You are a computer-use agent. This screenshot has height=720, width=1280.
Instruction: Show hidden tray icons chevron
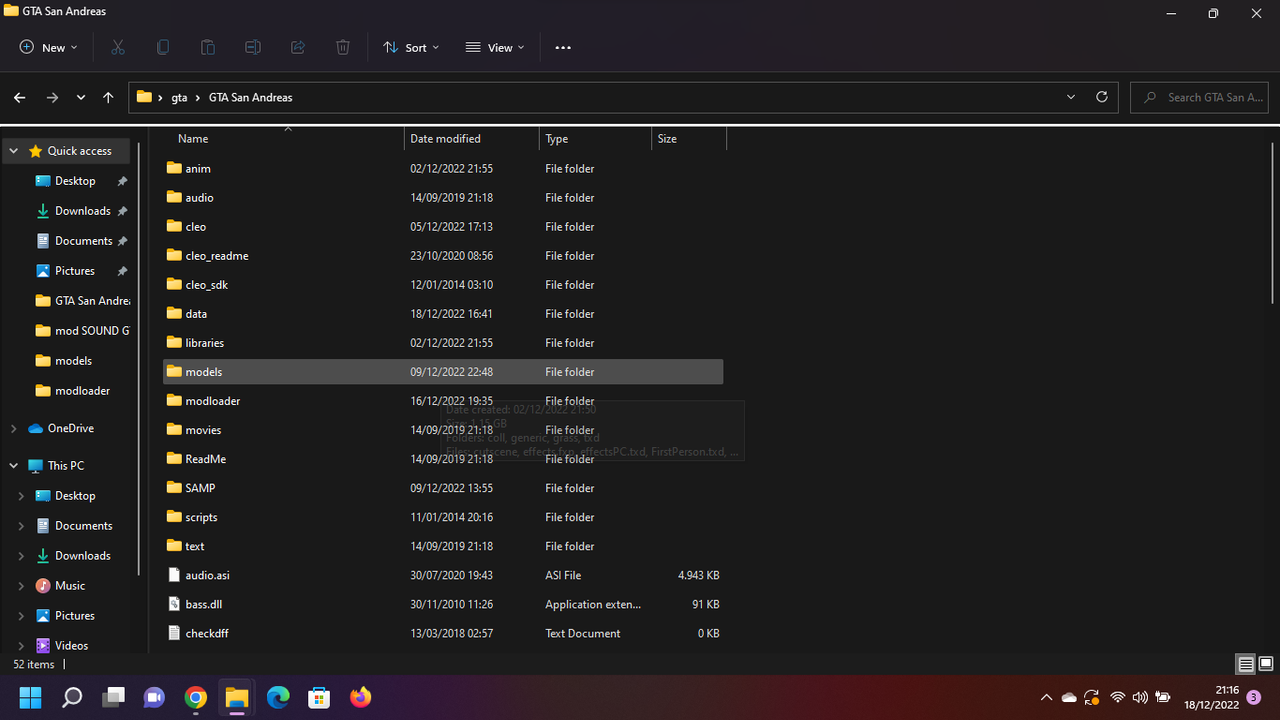coord(1046,697)
